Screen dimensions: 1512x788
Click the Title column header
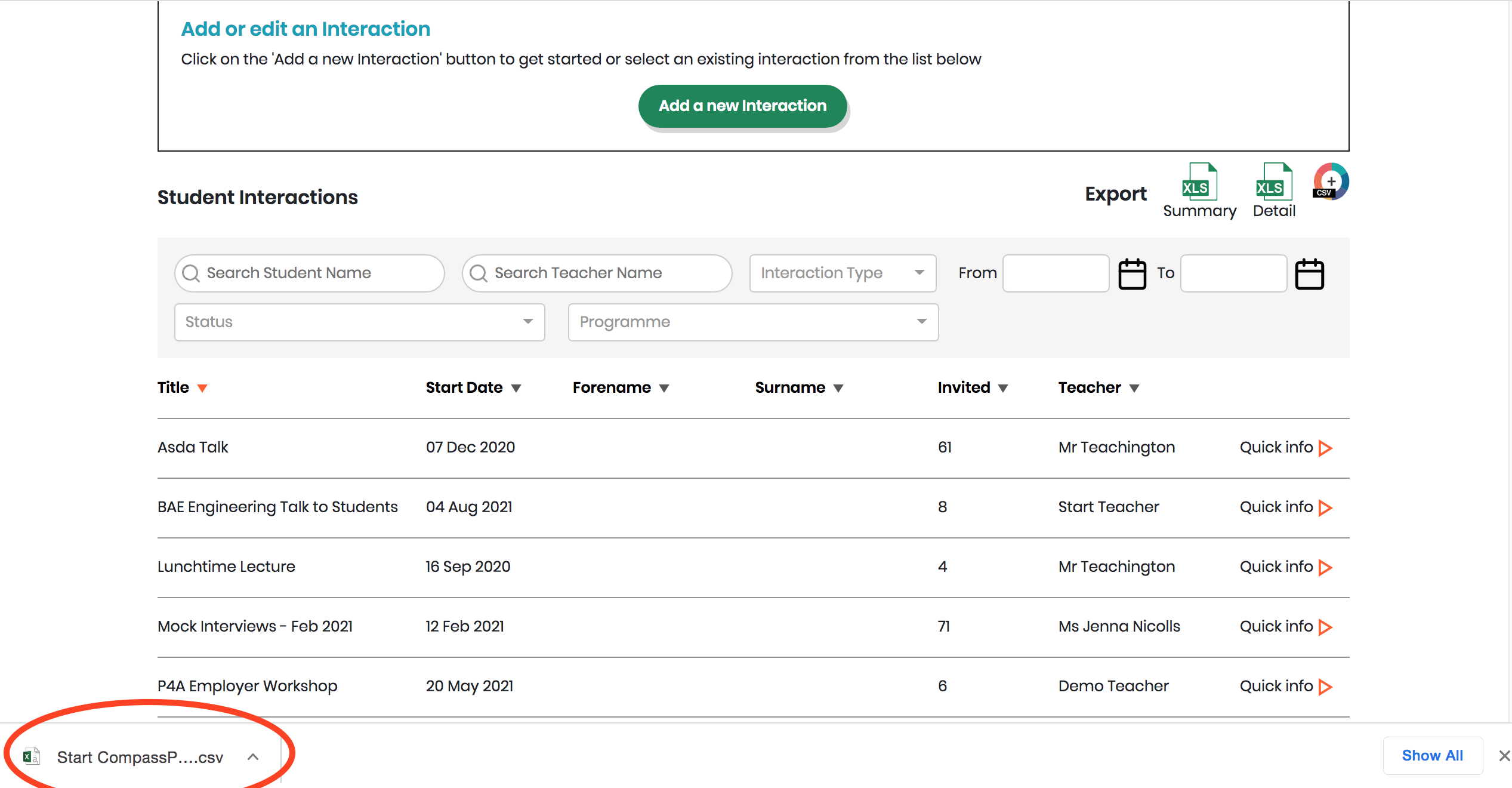(173, 387)
